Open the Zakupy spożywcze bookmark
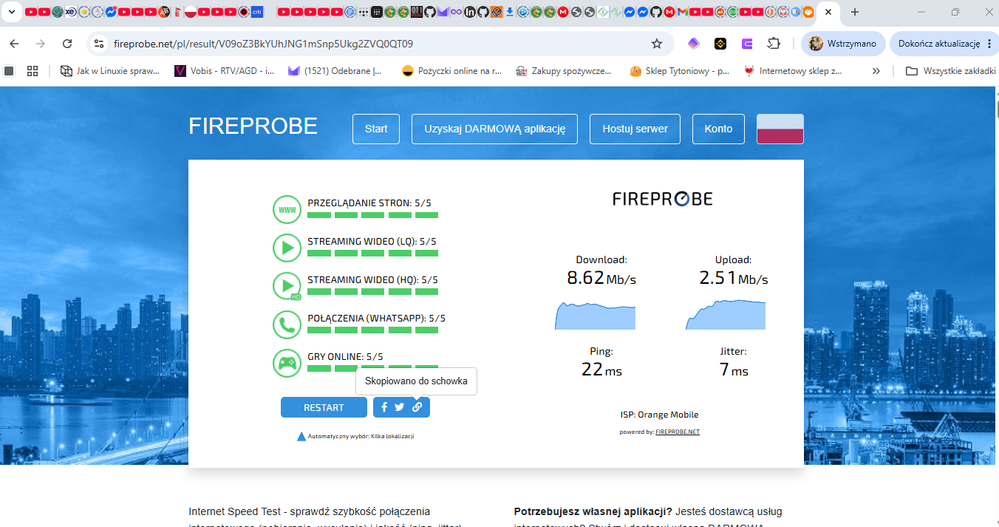The image size is (999, 527). point(563,71)
